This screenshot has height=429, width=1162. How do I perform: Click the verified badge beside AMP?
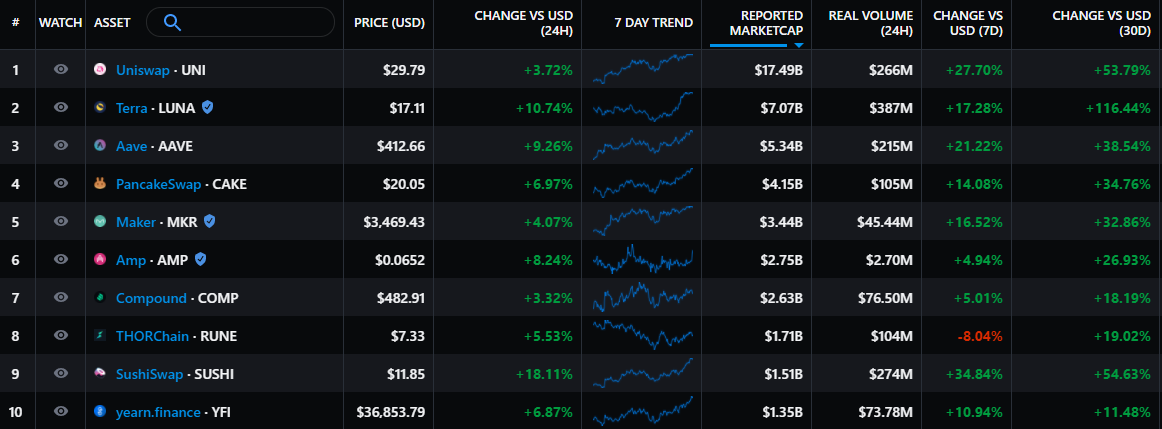click(x=201, y=260)
